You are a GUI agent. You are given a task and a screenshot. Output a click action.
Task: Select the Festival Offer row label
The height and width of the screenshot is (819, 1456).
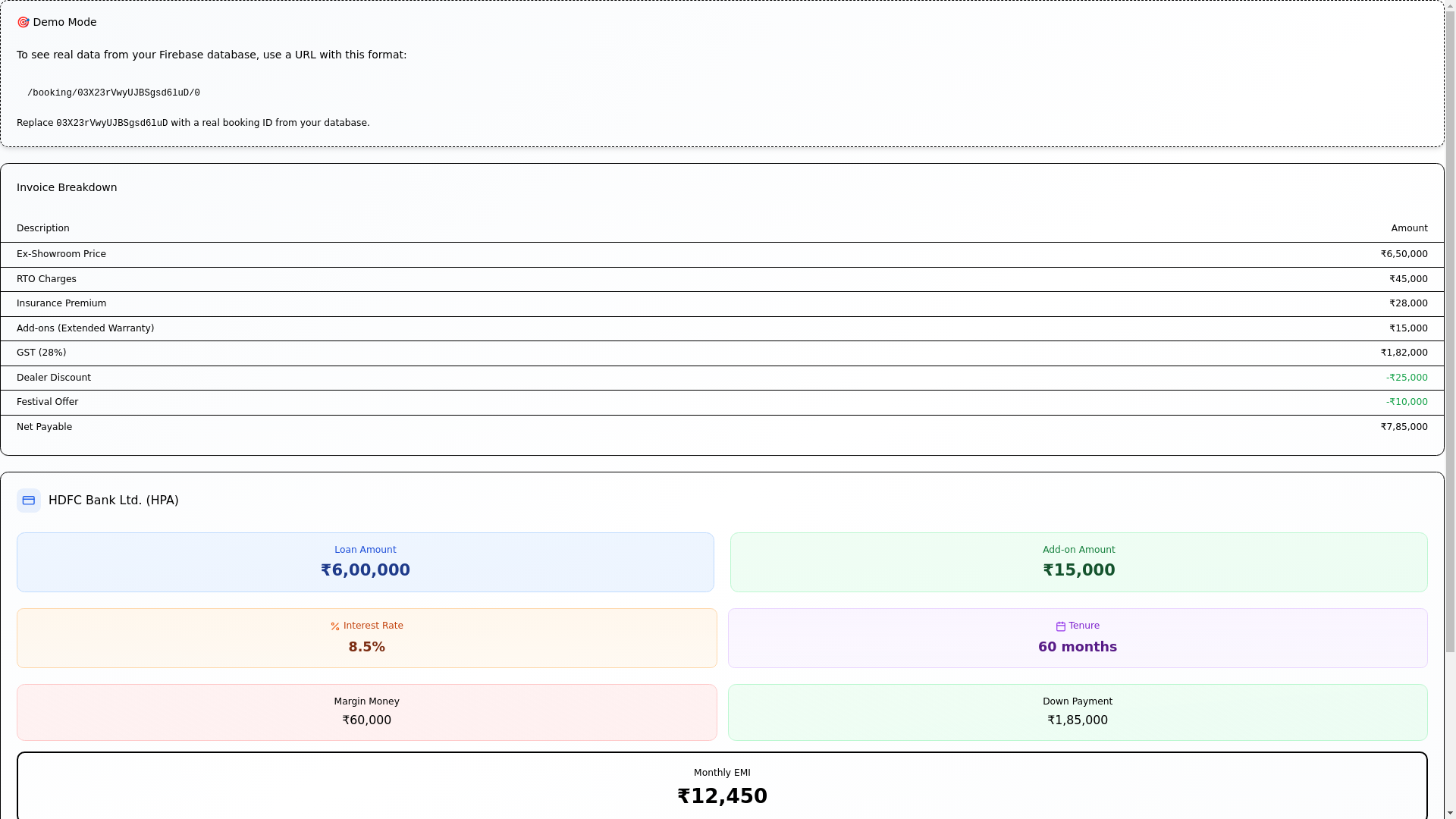click(47, 402)
